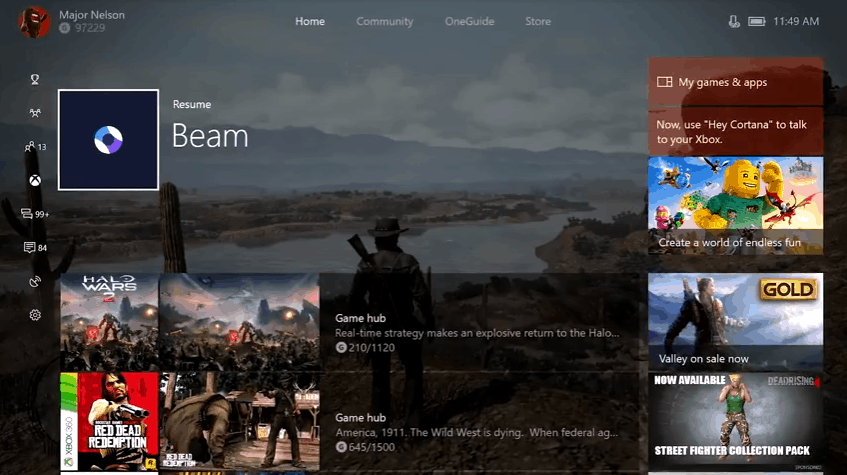Viewport: 847px width, 475px height.
Task: Open the Red Dead Redemption Game hub
Action: 479,422
